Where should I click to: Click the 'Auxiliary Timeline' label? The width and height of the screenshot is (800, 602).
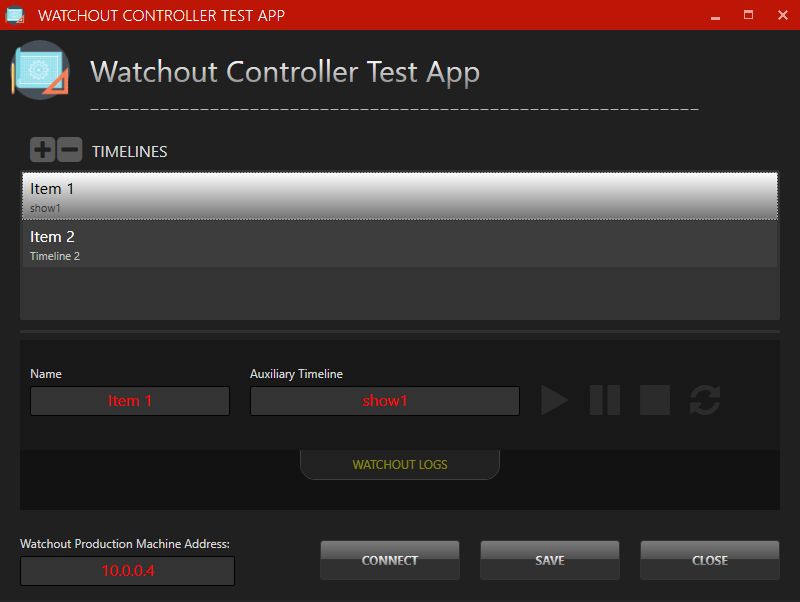[296, 374]
